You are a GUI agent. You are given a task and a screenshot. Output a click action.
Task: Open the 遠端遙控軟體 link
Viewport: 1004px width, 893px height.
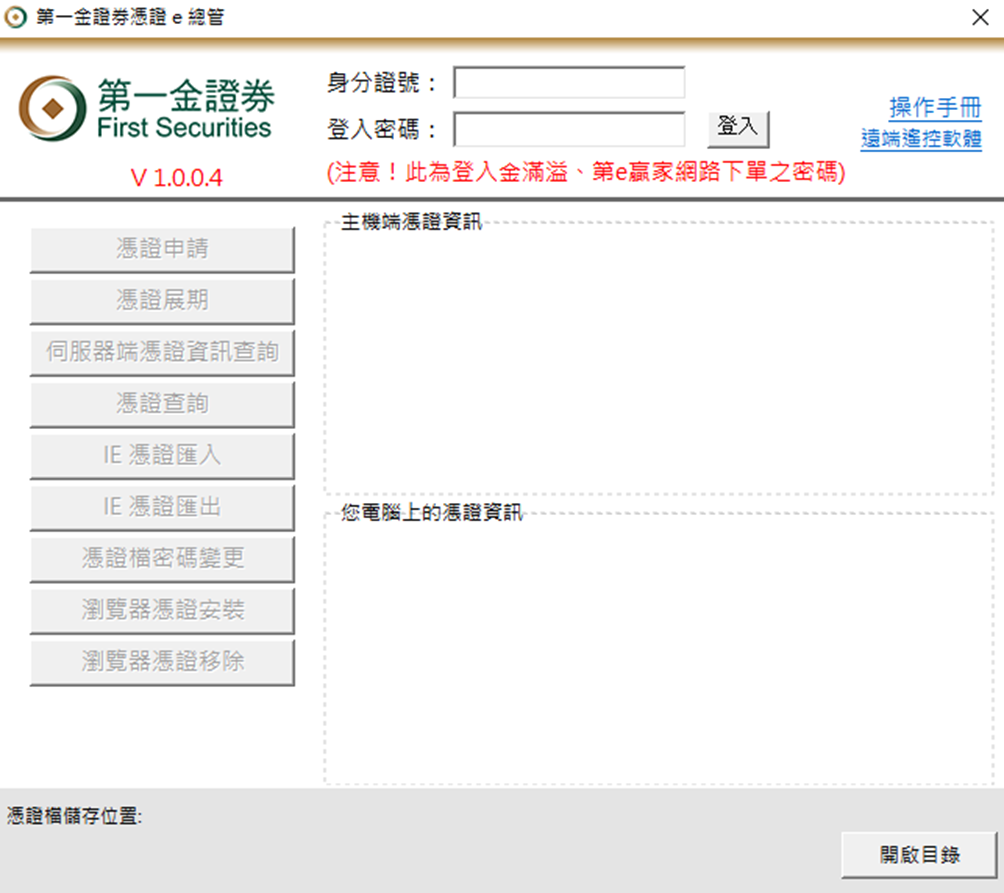920,139
